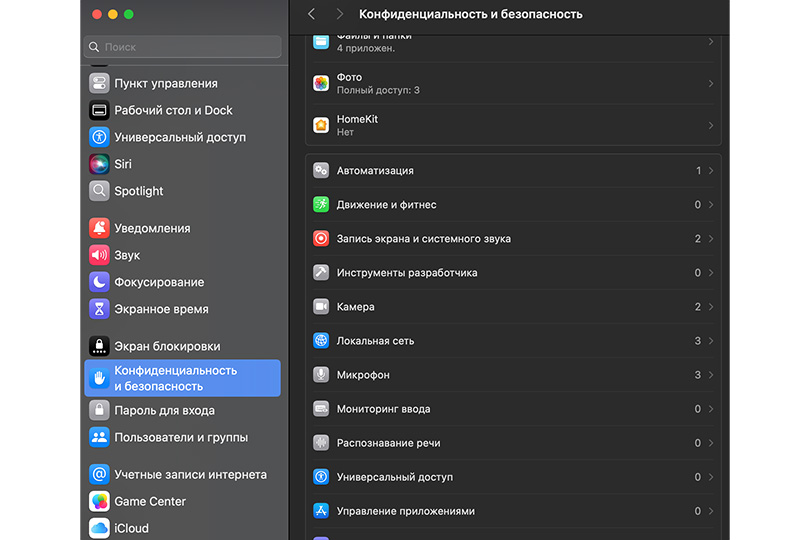
Task: Click Движение и фитнес green icon
Action: [x=321, y=205]
